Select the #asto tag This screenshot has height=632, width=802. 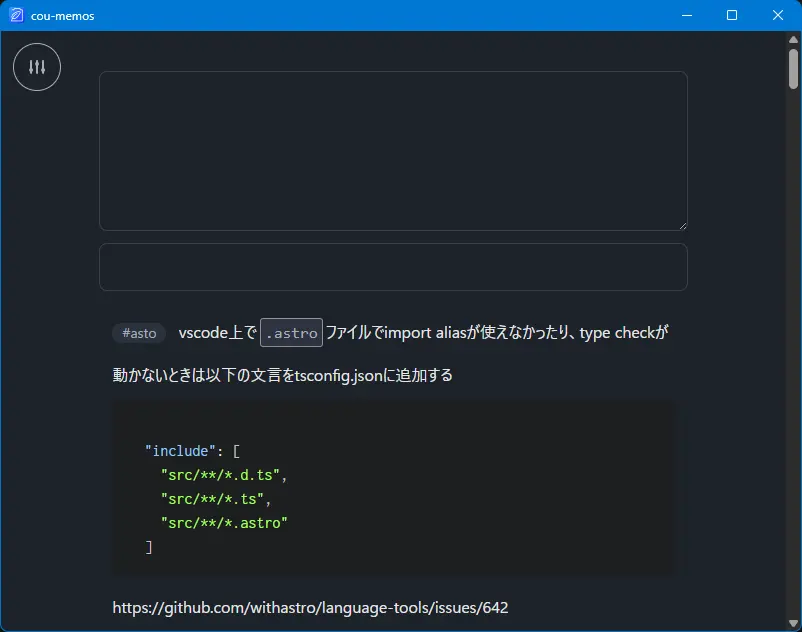pos(139,333)
